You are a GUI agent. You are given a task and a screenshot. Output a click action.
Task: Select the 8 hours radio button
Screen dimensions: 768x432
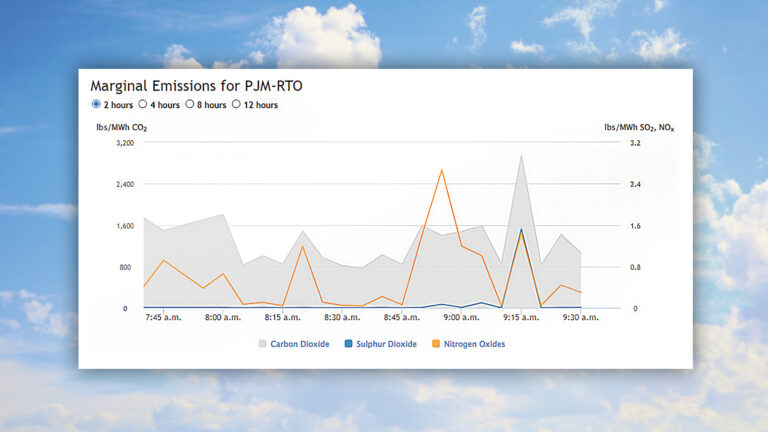point(190,104)
